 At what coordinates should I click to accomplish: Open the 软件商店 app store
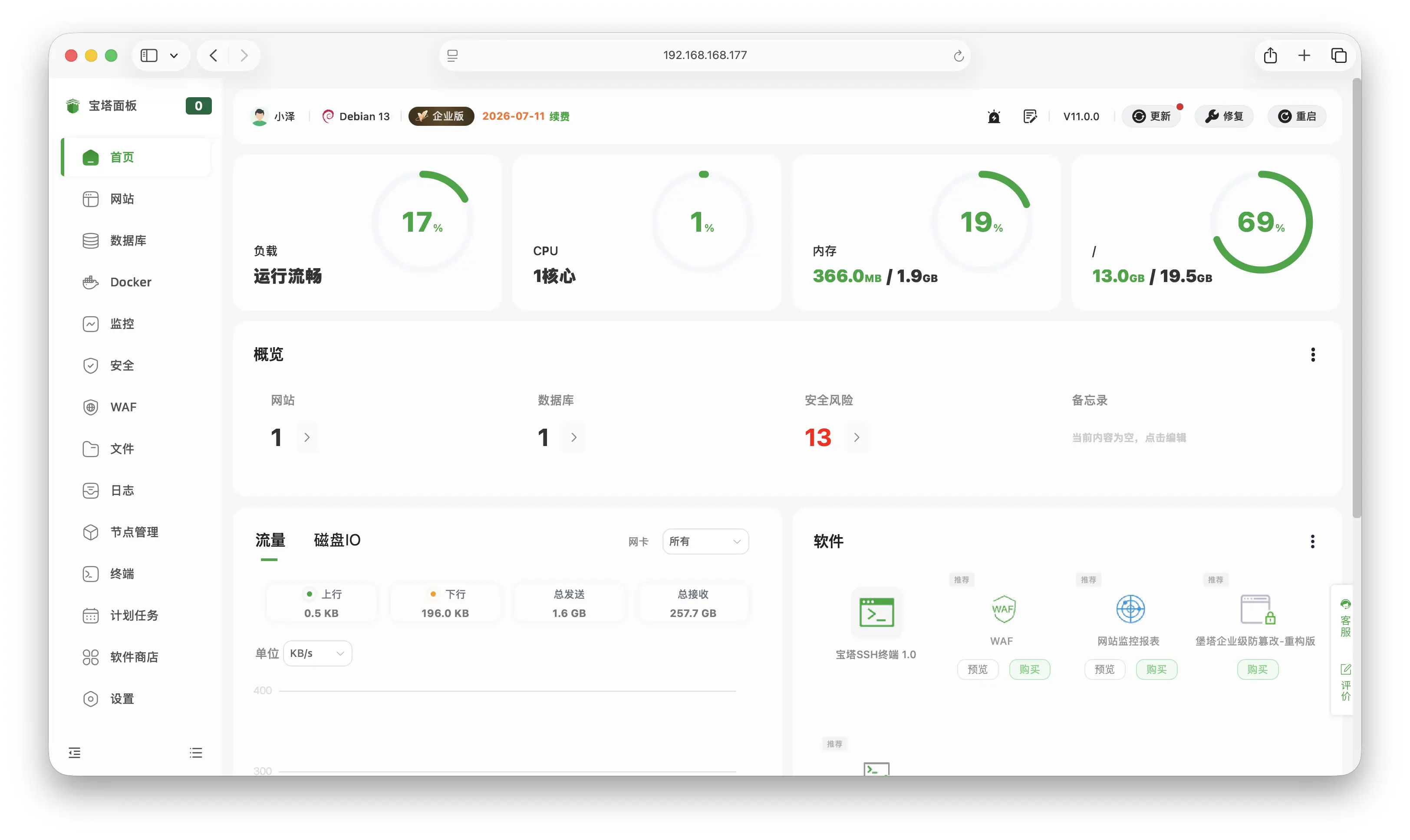pyautogui.click(x=134, y=656)
